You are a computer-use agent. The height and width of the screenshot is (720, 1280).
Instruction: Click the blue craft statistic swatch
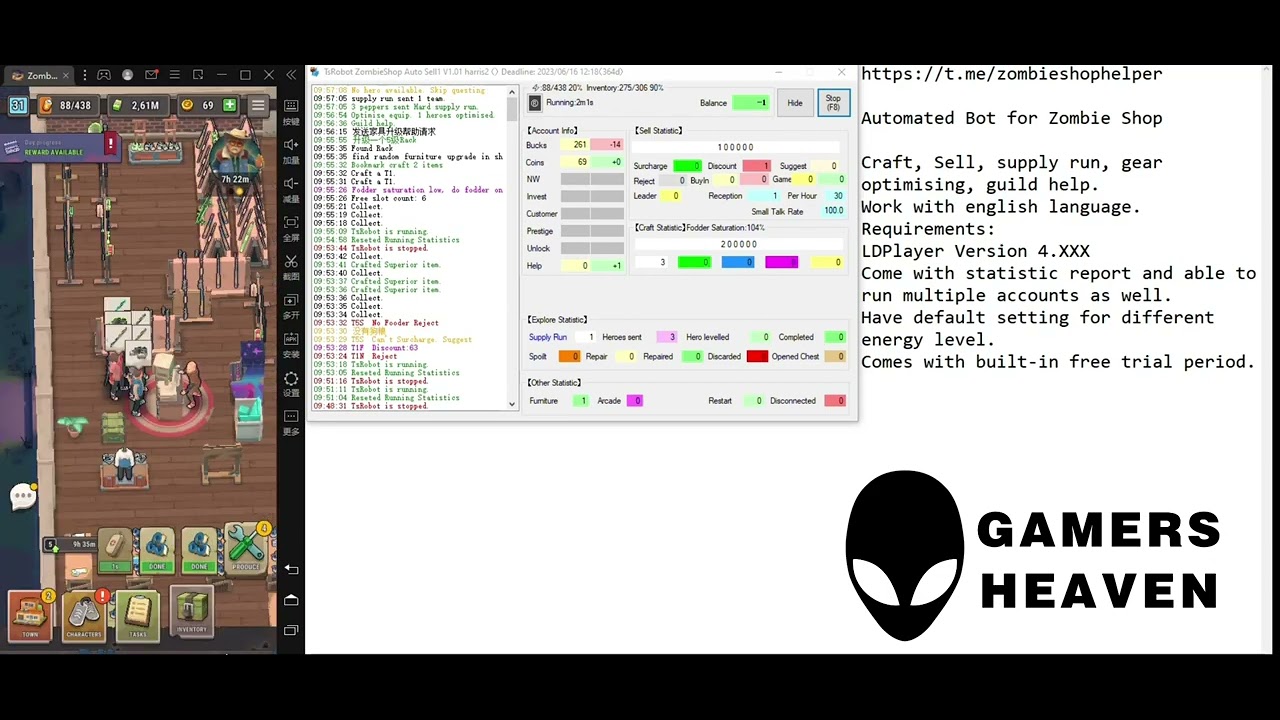click(738, 262)
